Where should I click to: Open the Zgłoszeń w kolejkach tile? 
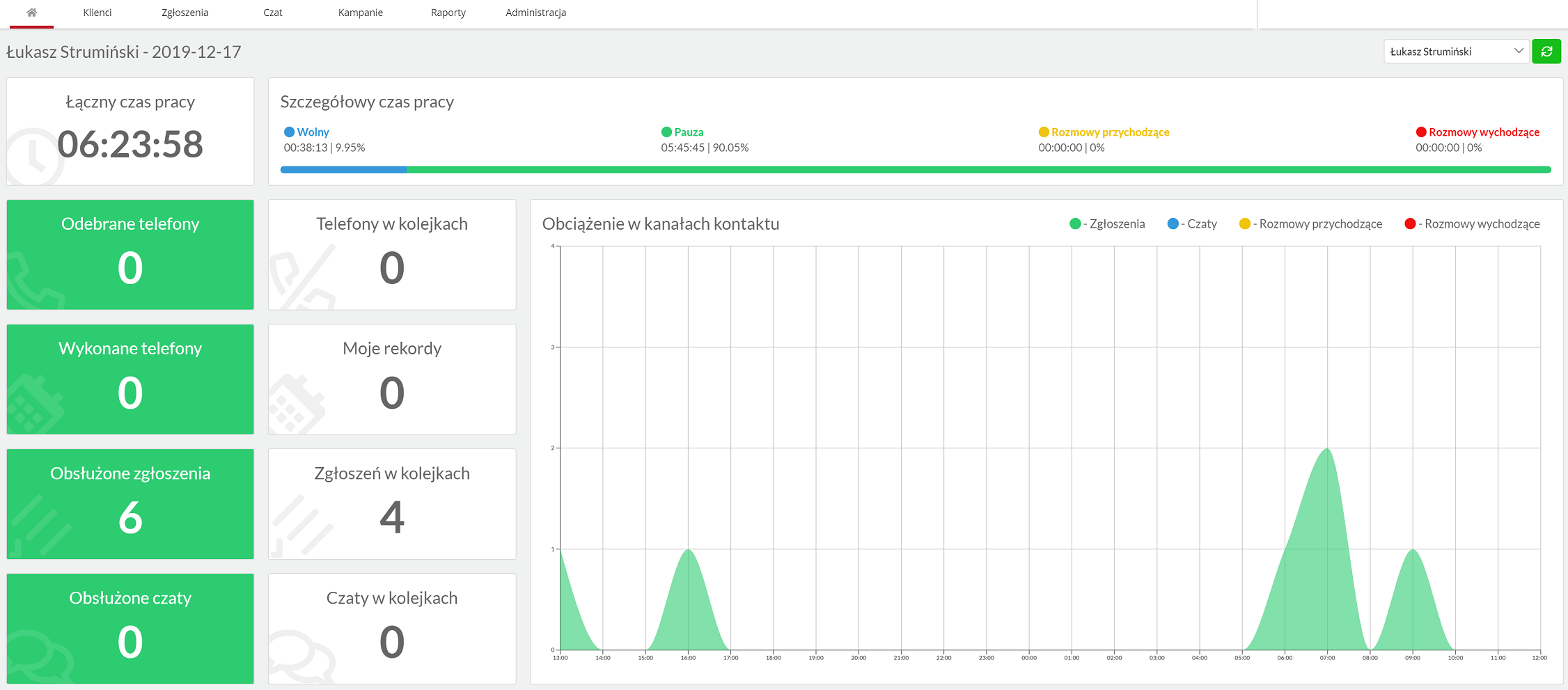tap(392, 504)
